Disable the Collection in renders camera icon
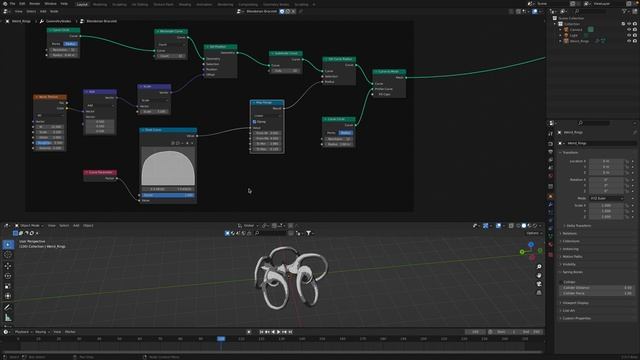This screenshot has width=640, height=360. coord(635,24)
